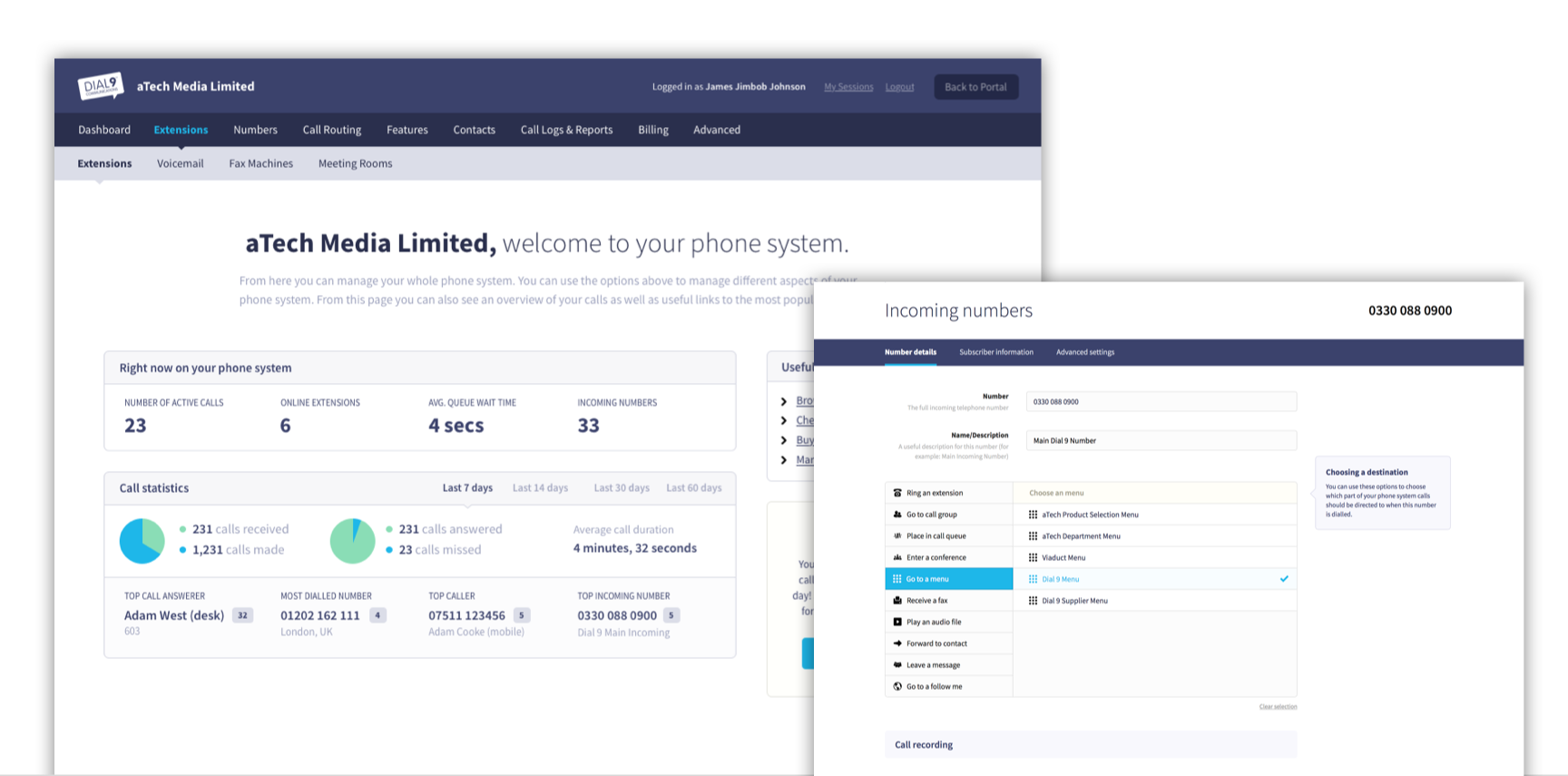The image size is (1568, 776).
Task: Select the Play an audio file icon
Action: [897, 622]
